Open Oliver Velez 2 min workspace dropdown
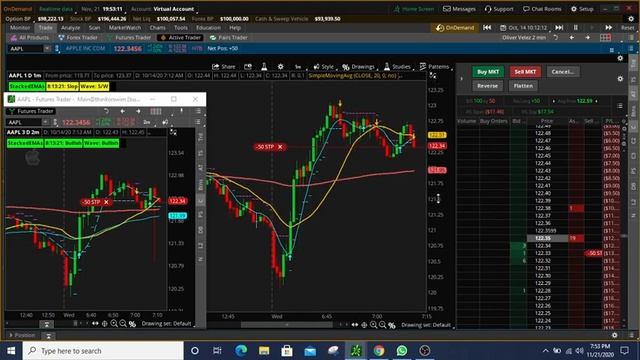The height and width of the screenshot is (360, 640). click(x=524, y=38)
